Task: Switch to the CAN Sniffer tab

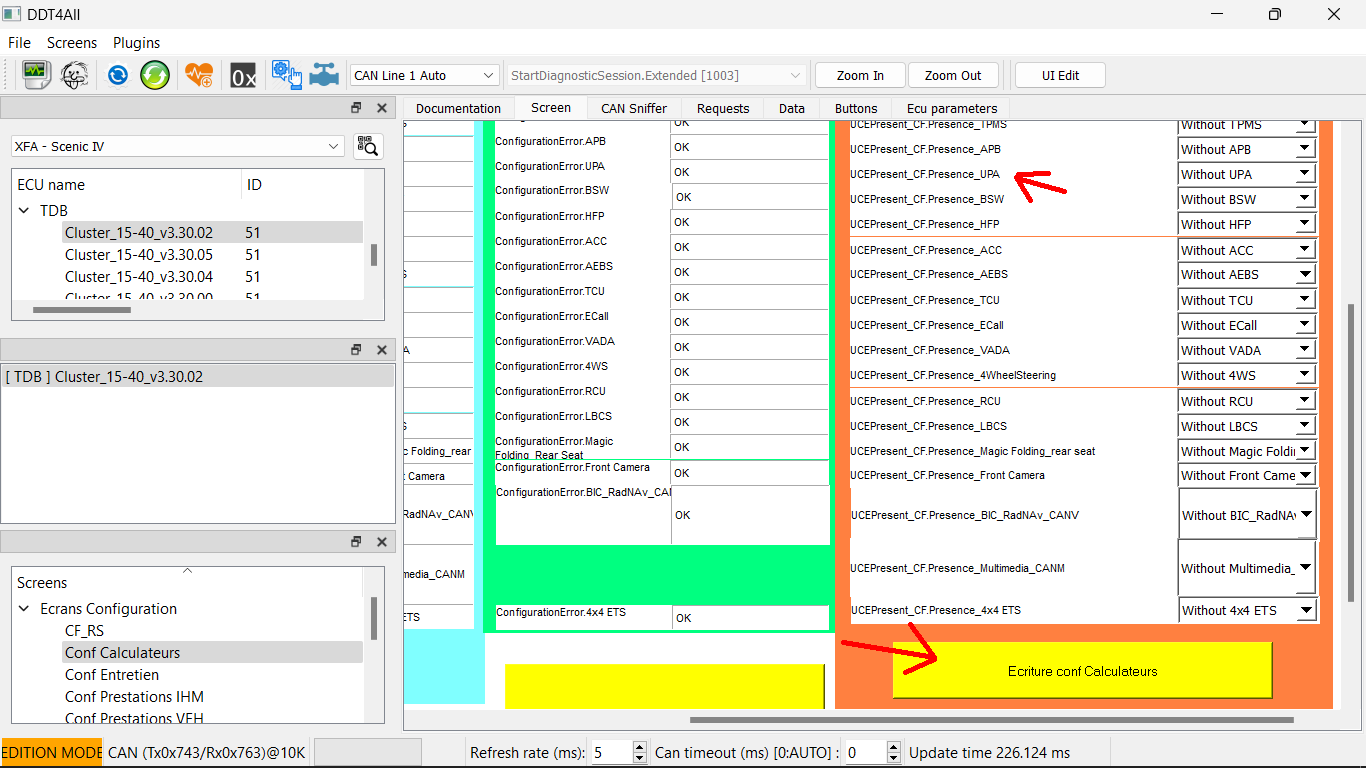Action: coord(633,108)
